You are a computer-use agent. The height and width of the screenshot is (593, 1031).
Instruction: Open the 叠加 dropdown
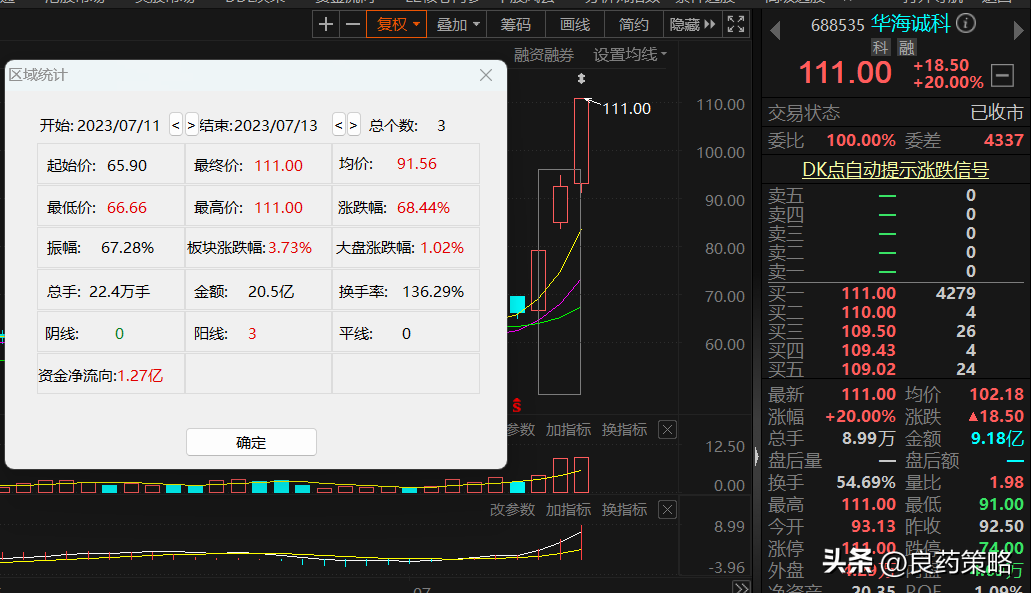click(x=458, y=25)
